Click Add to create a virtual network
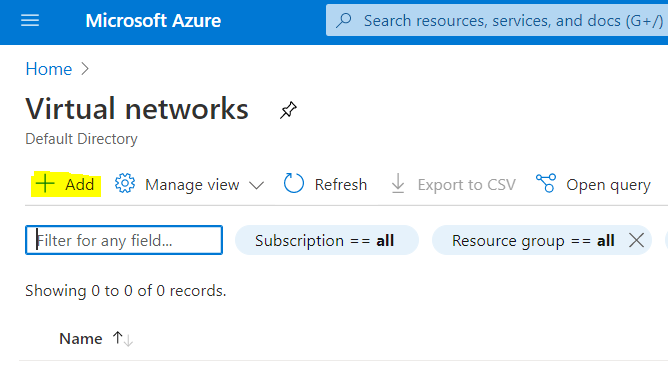The width and height of the screenshot is (668, 385). tap(66, 184)
